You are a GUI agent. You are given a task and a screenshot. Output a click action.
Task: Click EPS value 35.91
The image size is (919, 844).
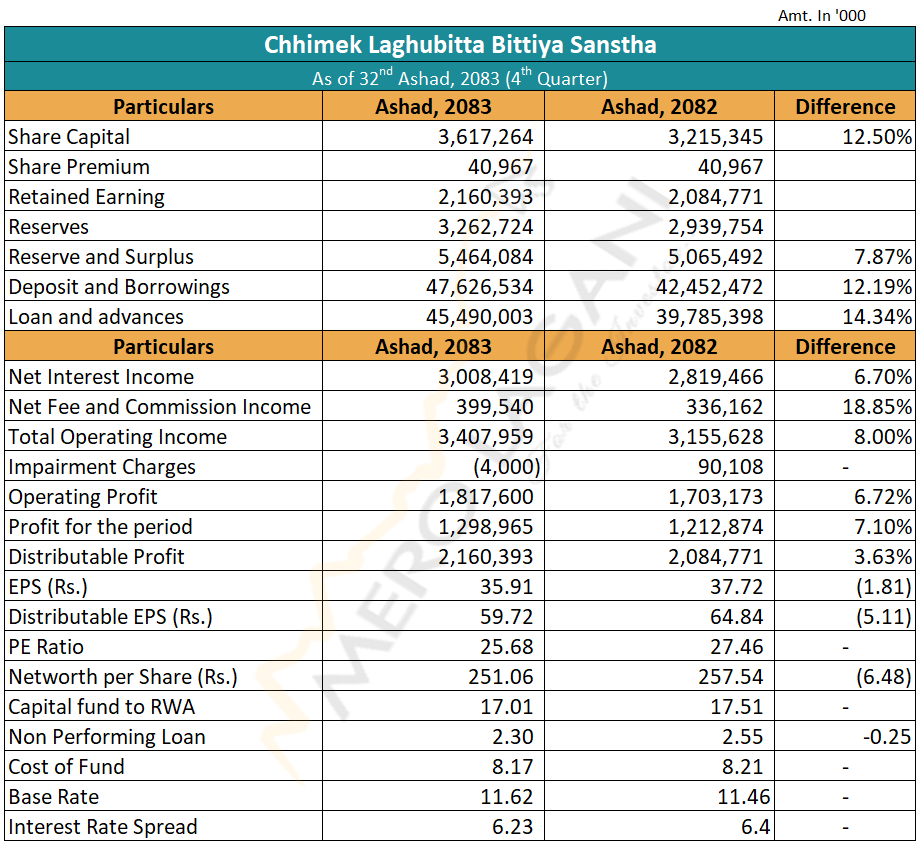506,587
